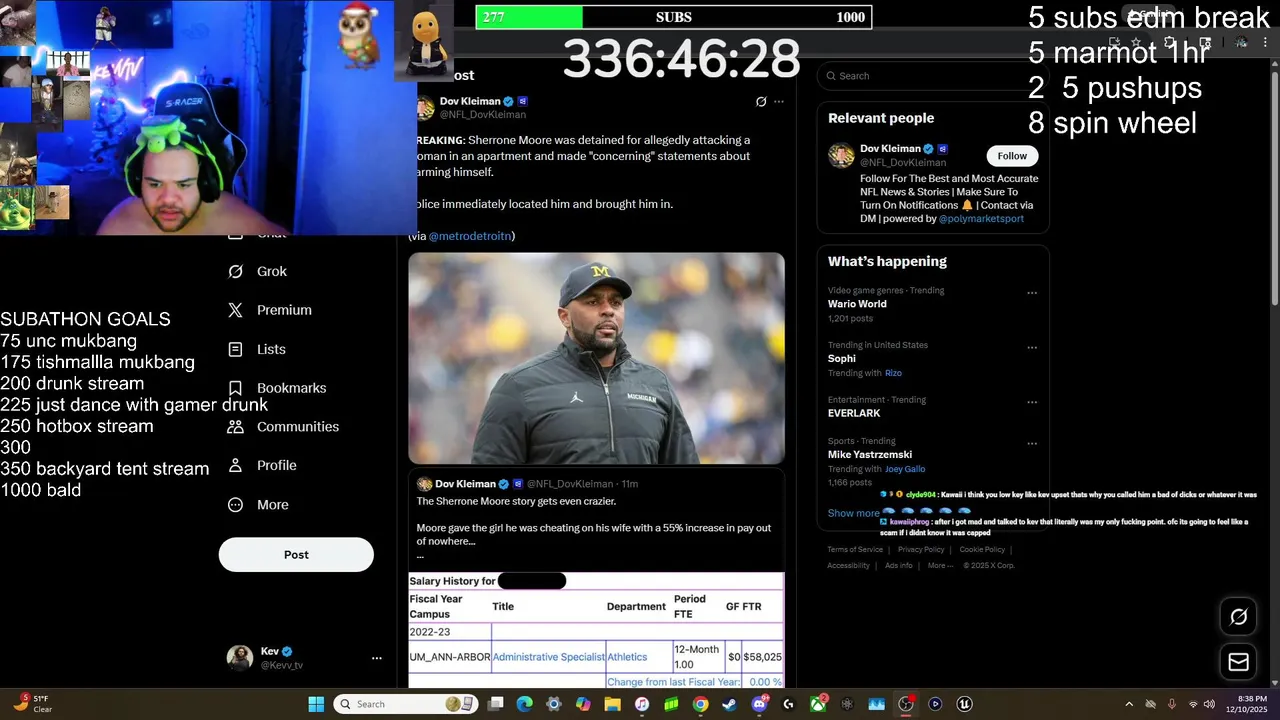Open options for EVERLARK trend

1032,403
